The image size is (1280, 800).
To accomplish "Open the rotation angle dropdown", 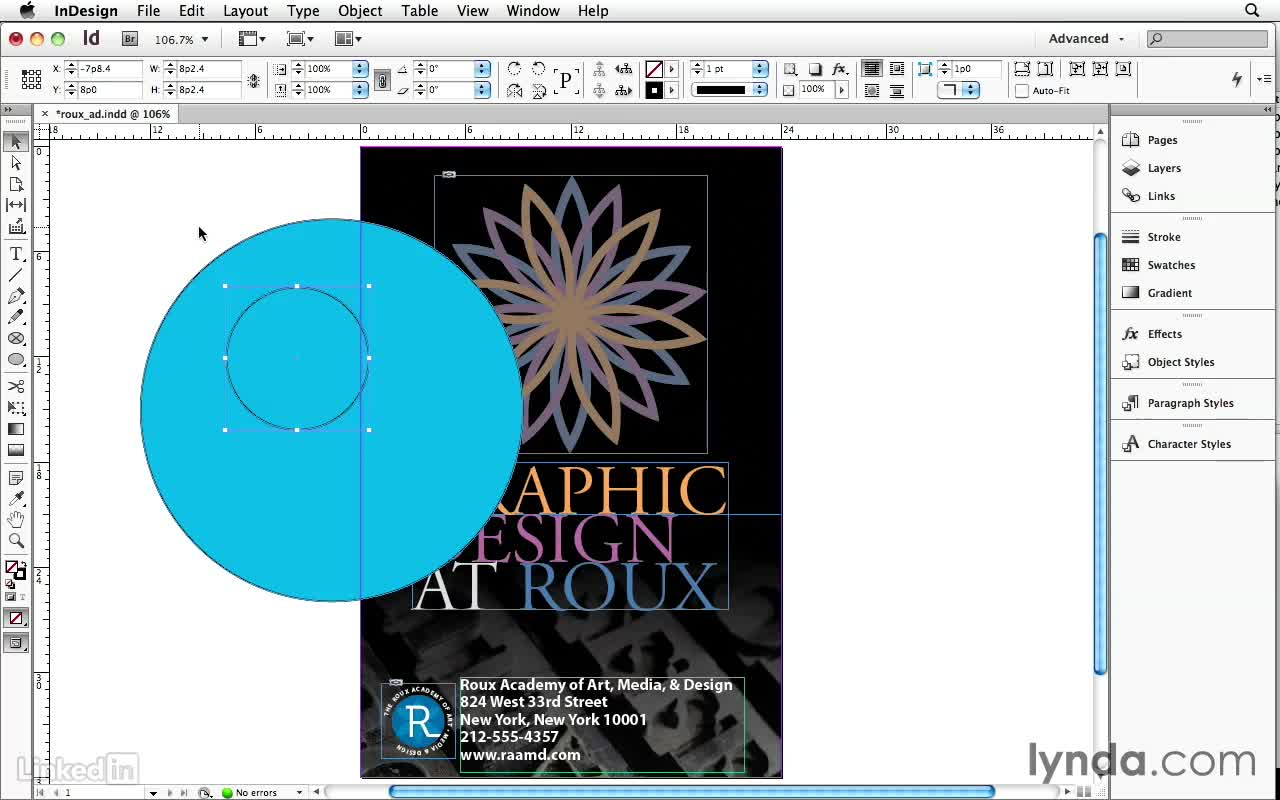I will [482, 69].
